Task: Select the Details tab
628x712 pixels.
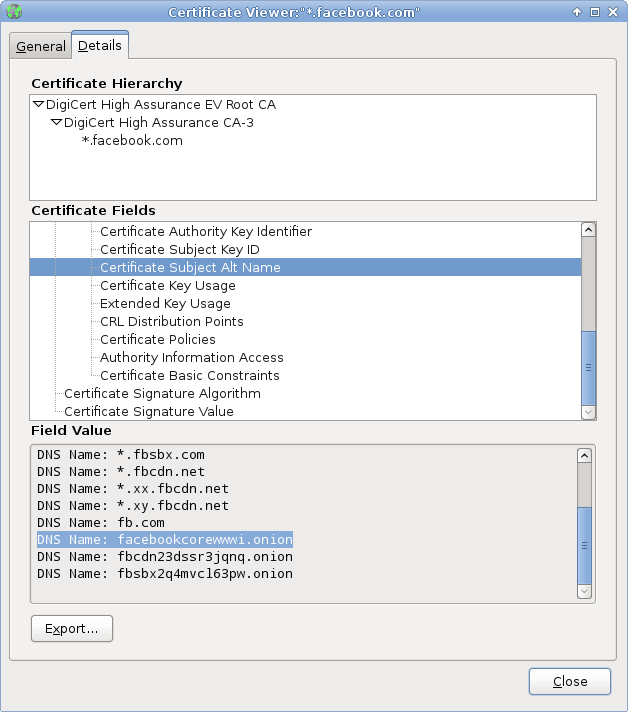Action: click(x=100, y=45)
